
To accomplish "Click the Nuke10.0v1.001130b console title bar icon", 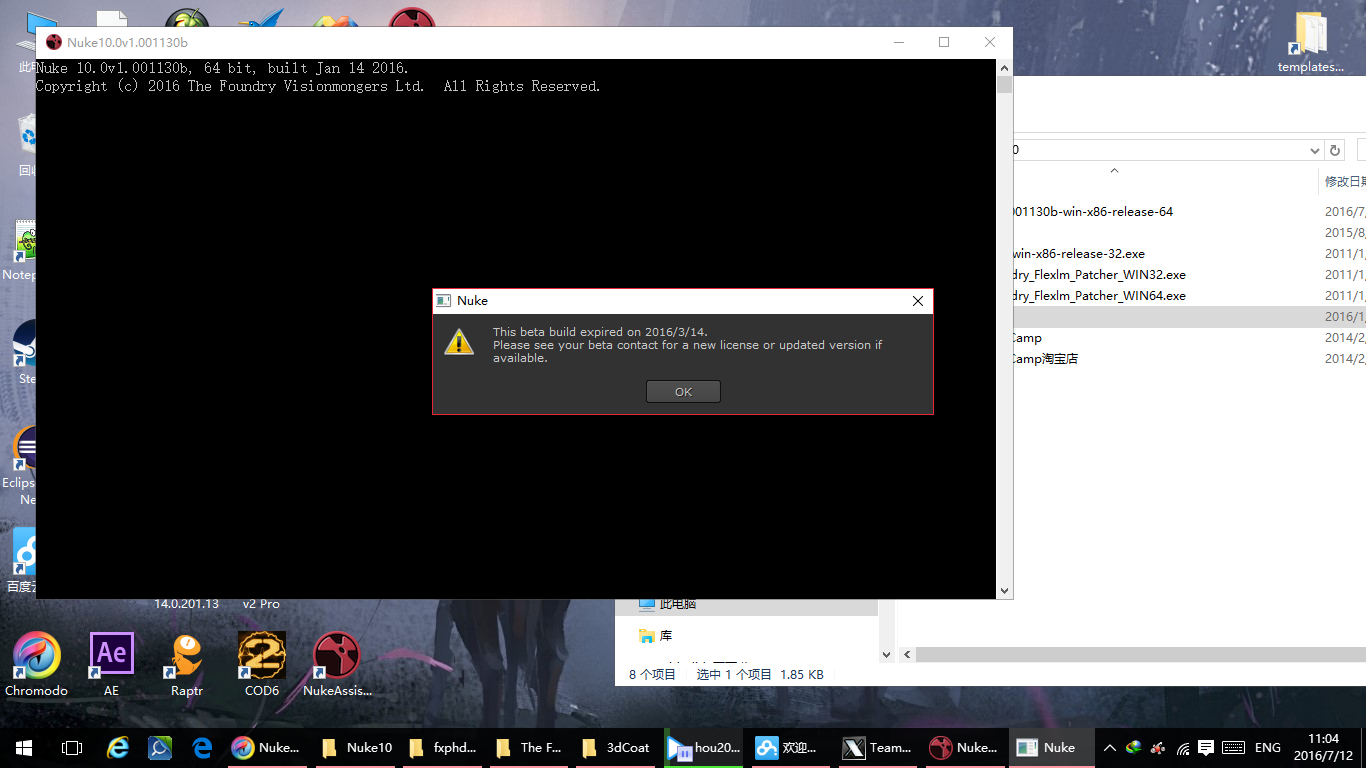I will pyautogui.click(x=54, y=42).
